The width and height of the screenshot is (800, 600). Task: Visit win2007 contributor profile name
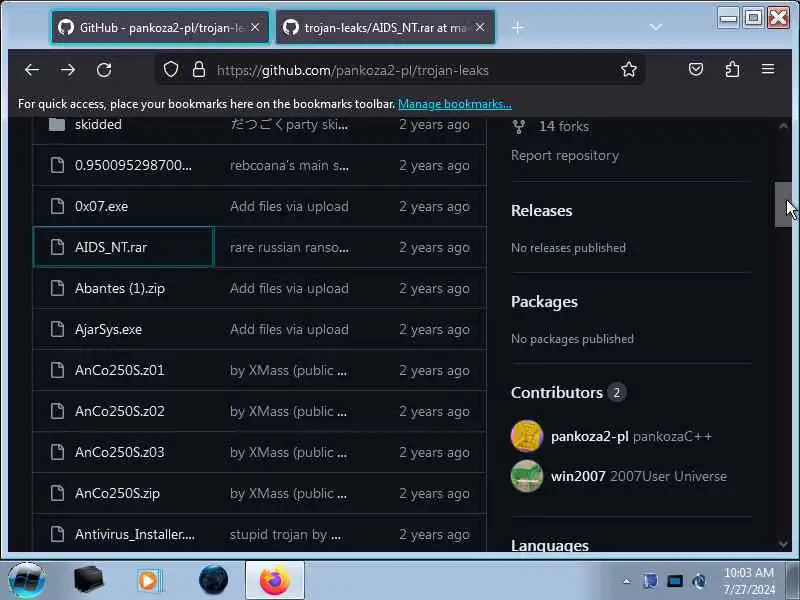pyautogui.click(x=578, y=476)
